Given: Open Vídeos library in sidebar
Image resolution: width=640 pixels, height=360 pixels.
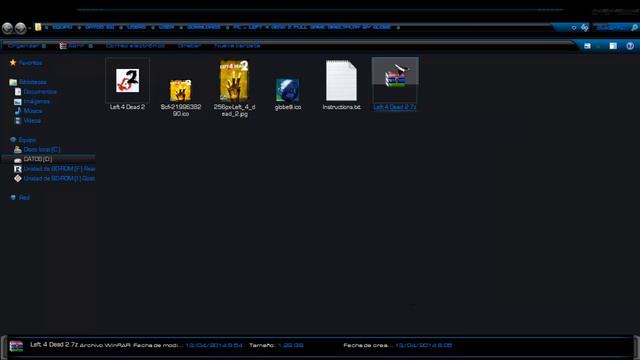Looking at the screenshot, I should [x=32, y=121].
